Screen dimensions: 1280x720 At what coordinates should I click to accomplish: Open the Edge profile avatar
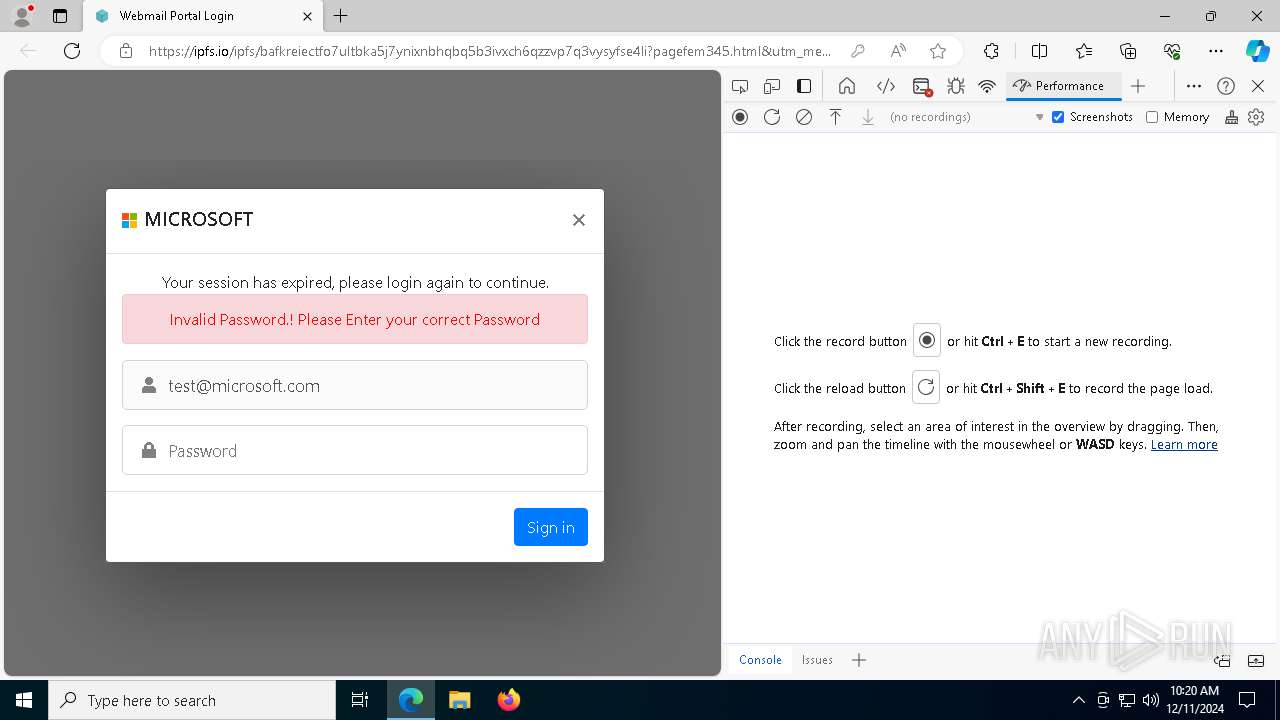pyautogui.click(x=21, y=16)
